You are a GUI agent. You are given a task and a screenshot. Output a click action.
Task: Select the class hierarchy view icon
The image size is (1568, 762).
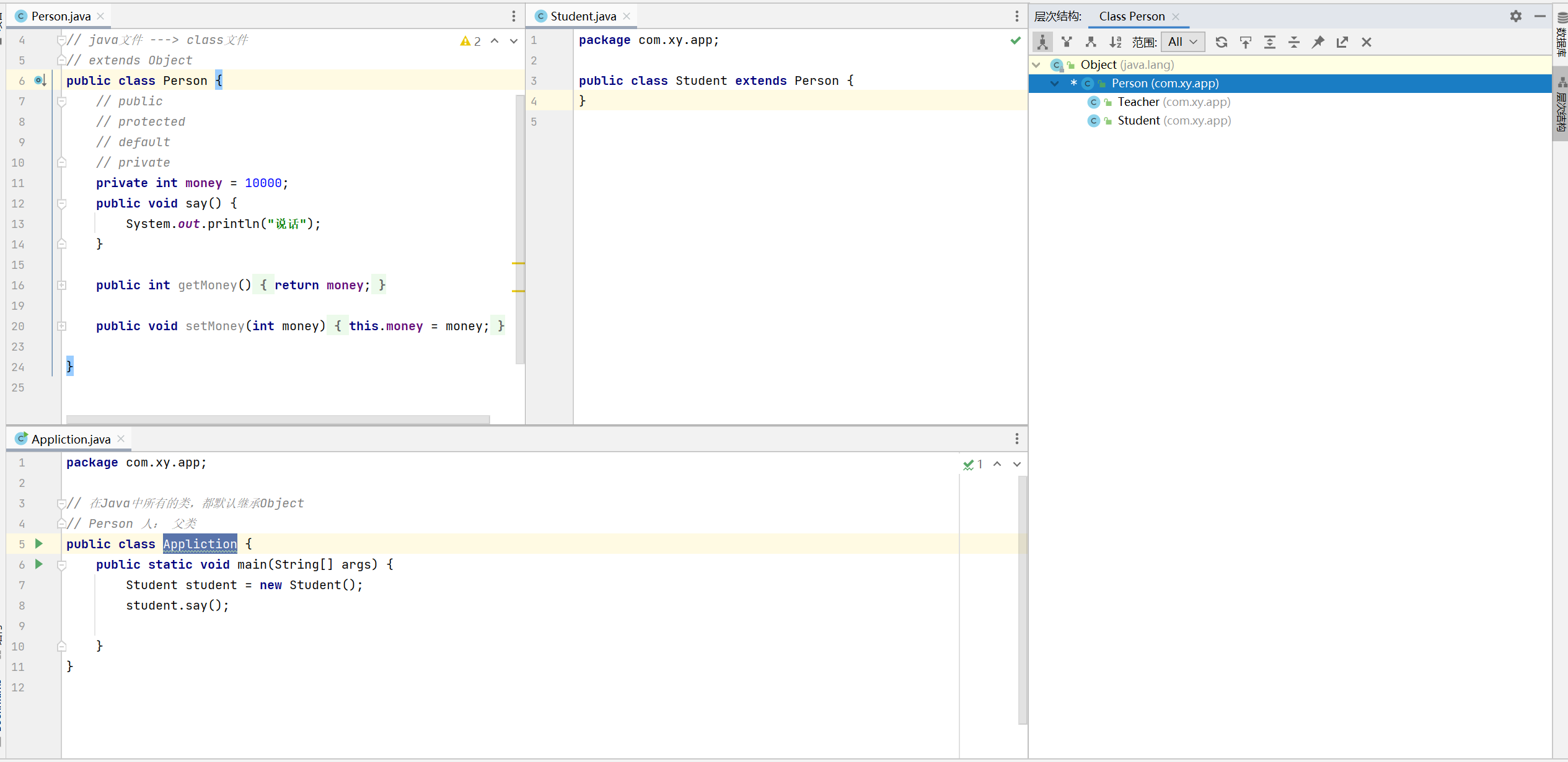(1043, 42)
